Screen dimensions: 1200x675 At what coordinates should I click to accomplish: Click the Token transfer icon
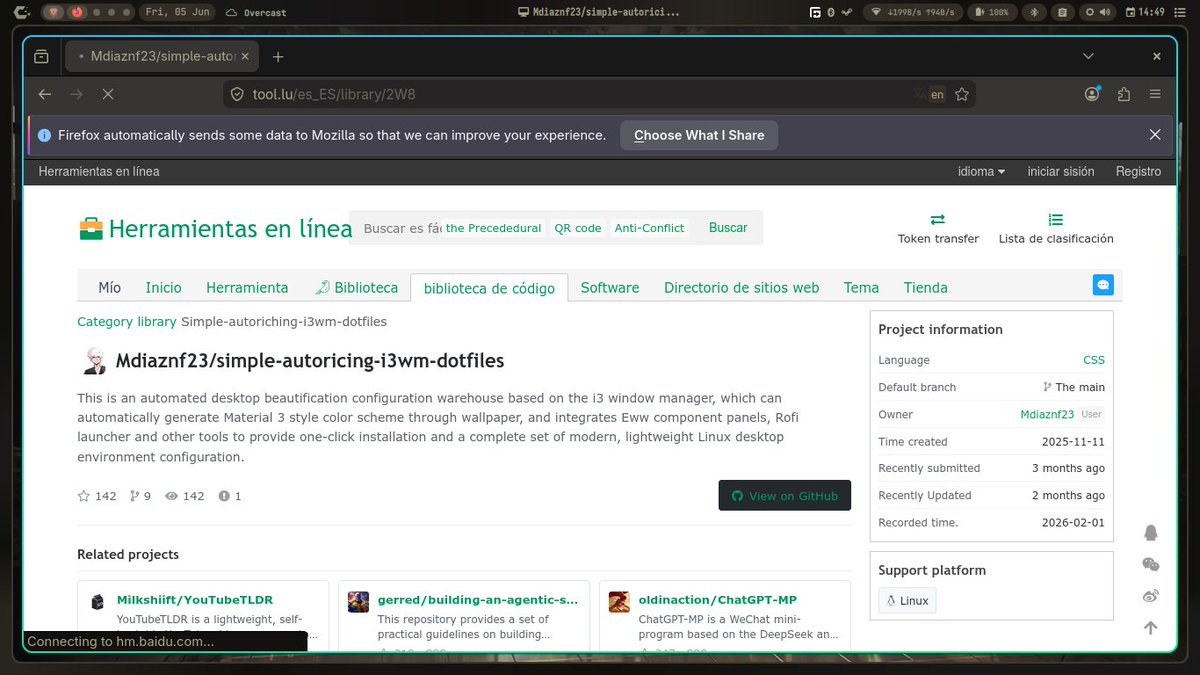point(938,219)
